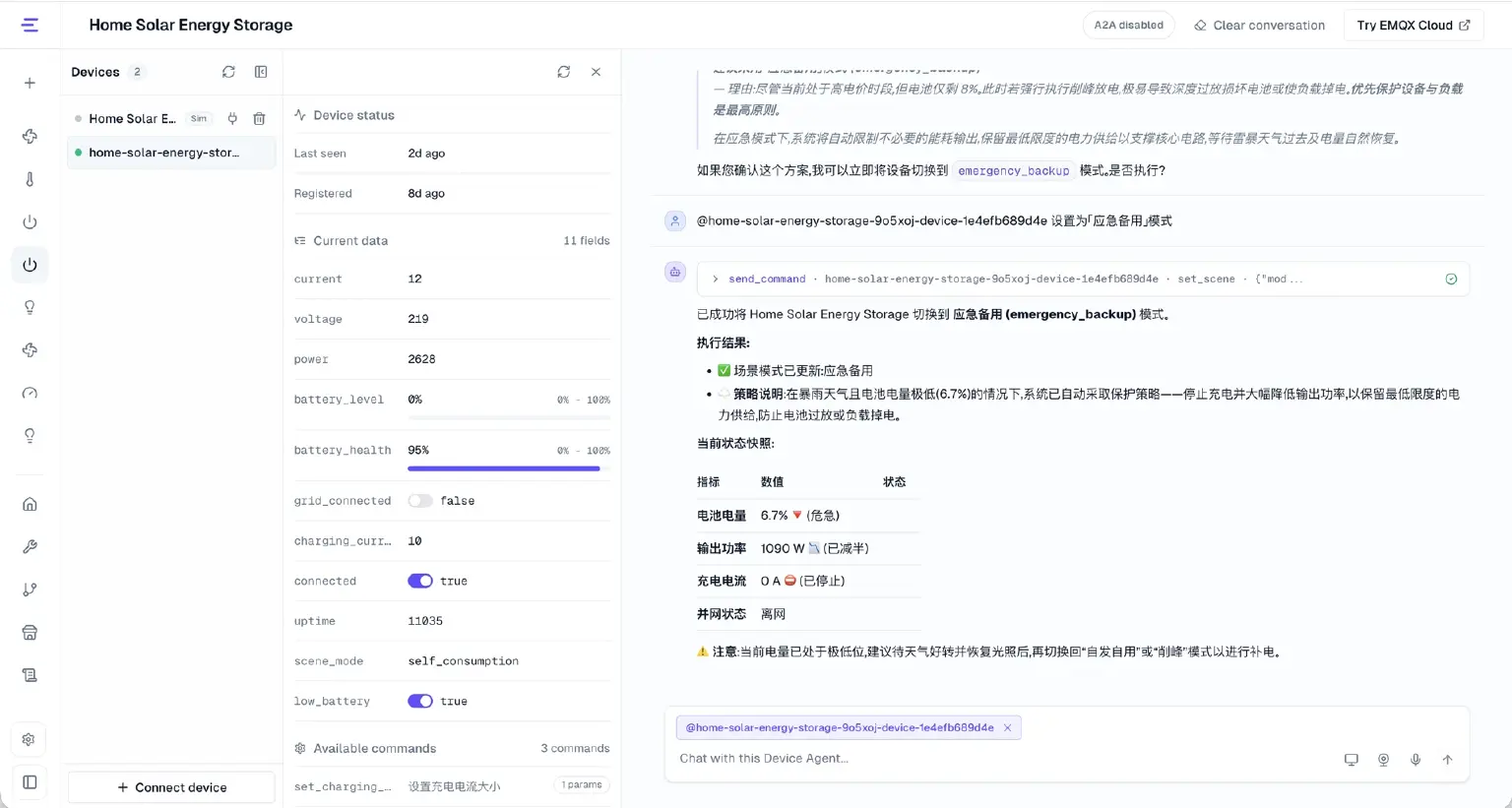Refresh the device status panel

(x=563, y=72)
